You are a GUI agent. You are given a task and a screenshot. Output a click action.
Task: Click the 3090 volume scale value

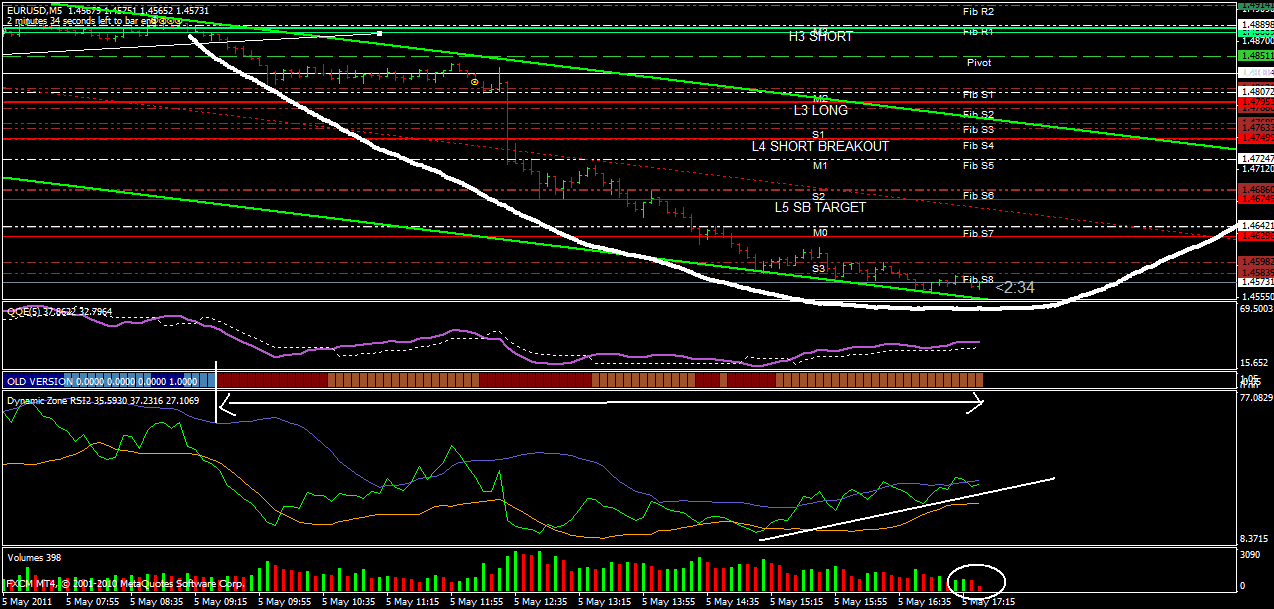click(1249, 553)
